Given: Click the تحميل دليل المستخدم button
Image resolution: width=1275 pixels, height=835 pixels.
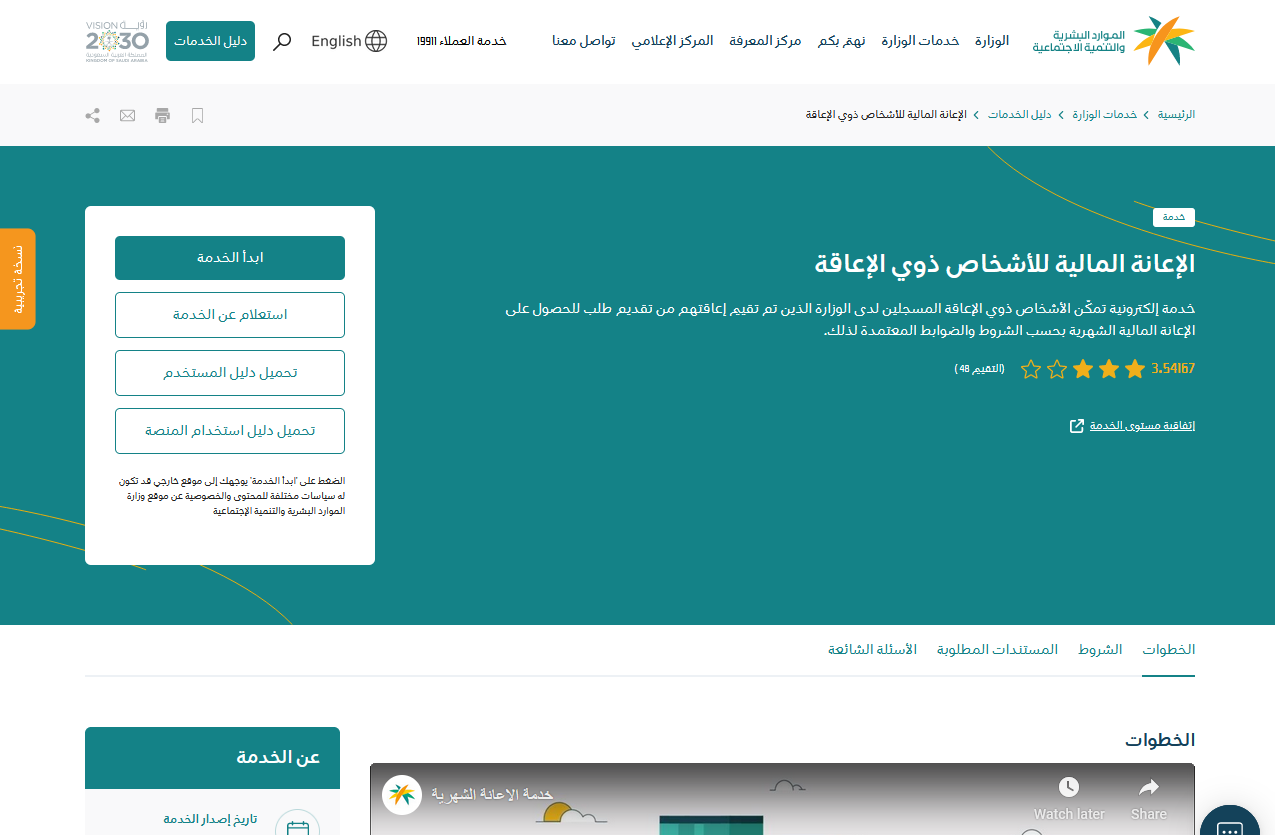Looking at the screenshot, I should 230,373.
